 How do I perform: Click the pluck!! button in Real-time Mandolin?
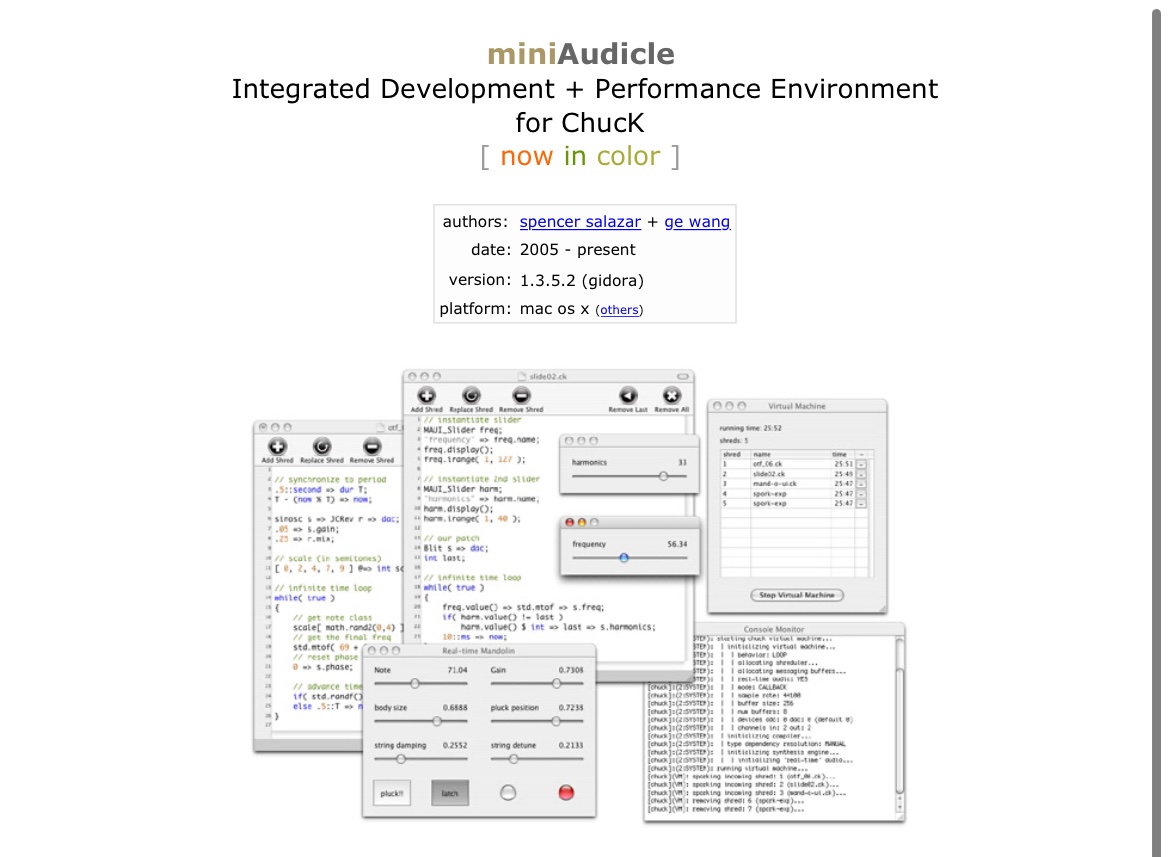[x=391, y=793]
